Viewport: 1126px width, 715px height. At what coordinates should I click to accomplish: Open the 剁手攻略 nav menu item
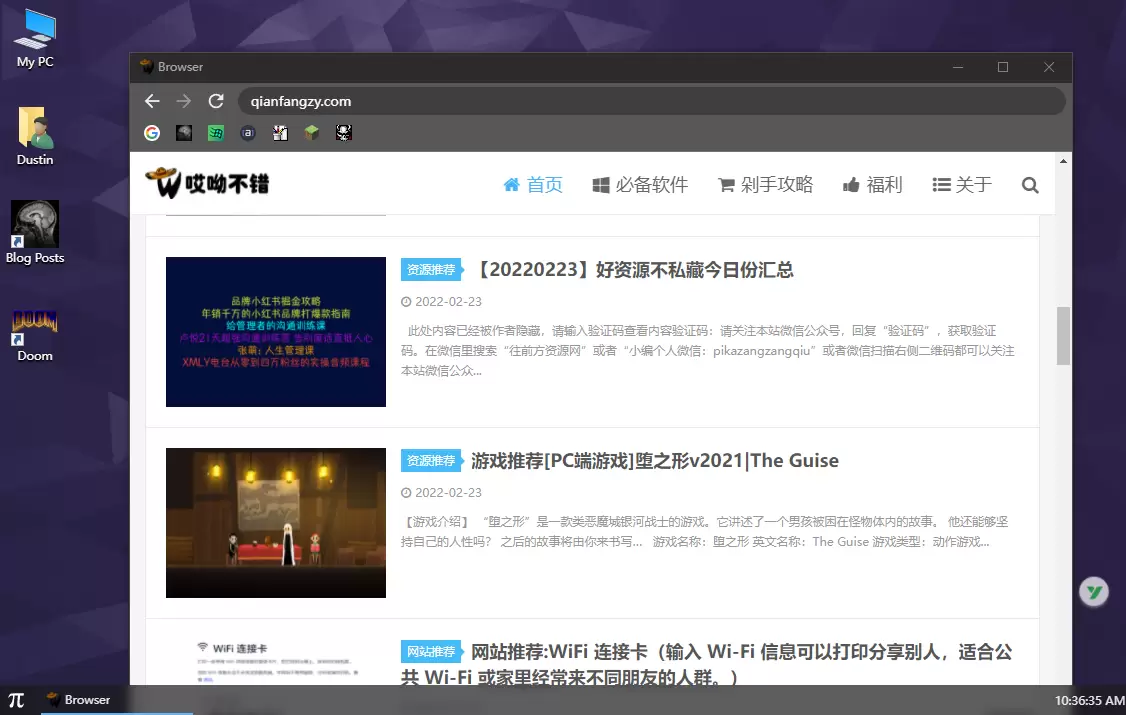click(766, 185)
